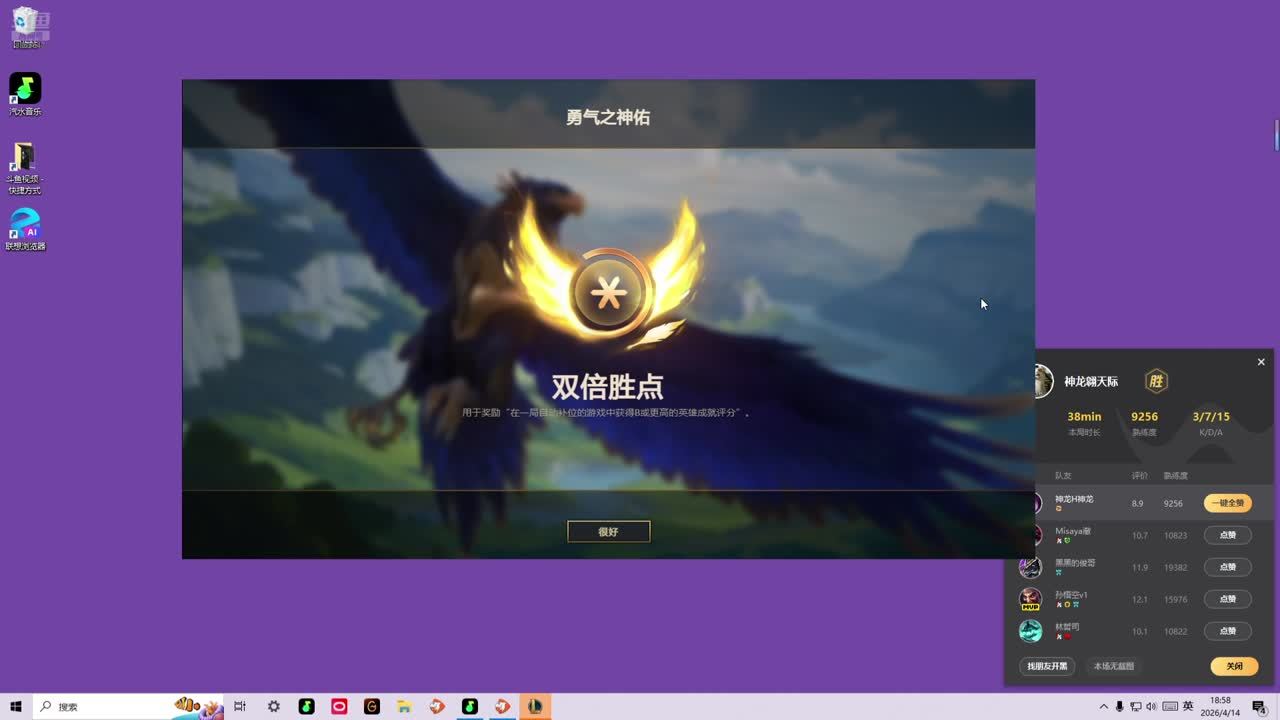Click the summoner name 神龙翱天际
Image resolution: width=1280 pixels, height=720 pixels.
1091,382
